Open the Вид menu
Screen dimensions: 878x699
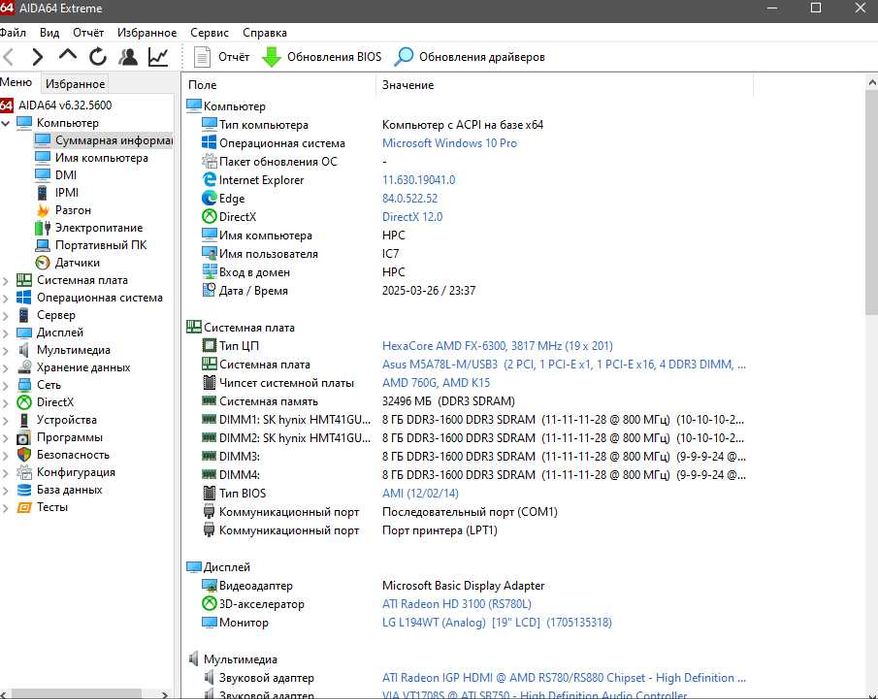49,32
